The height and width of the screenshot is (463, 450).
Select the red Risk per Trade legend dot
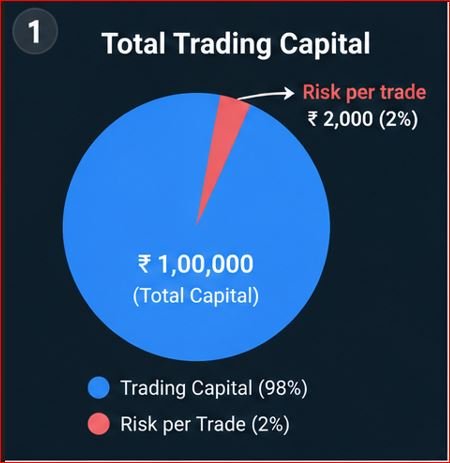tap(99, 424)
